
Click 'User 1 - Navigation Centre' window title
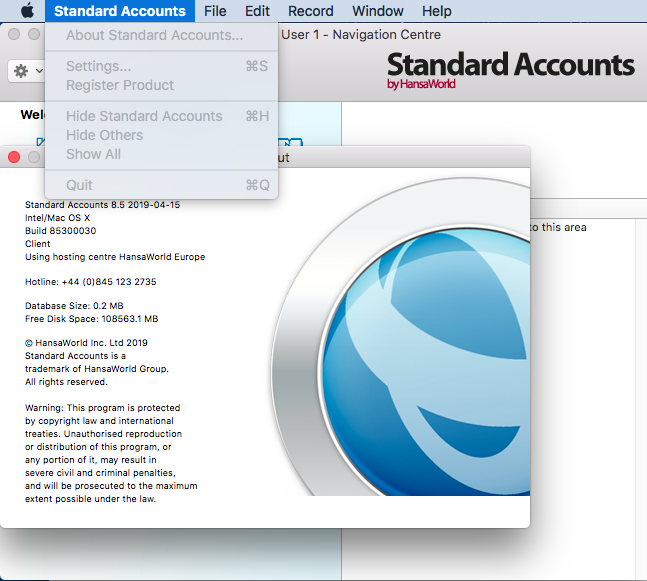click(361, 35)
